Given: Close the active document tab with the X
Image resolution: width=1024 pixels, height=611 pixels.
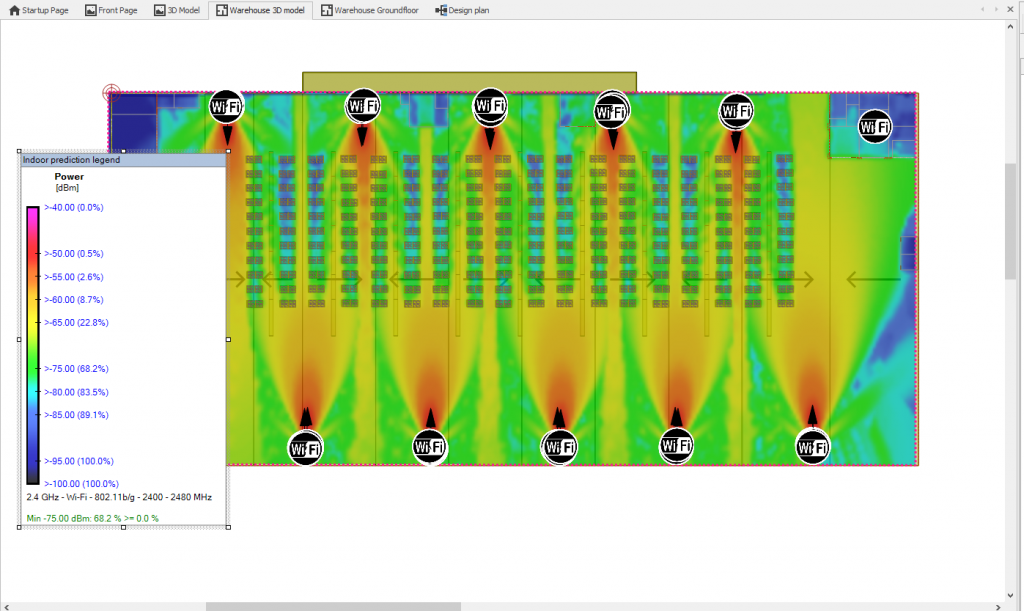Looking at the screenshot, I should [x=1011, y=9].
